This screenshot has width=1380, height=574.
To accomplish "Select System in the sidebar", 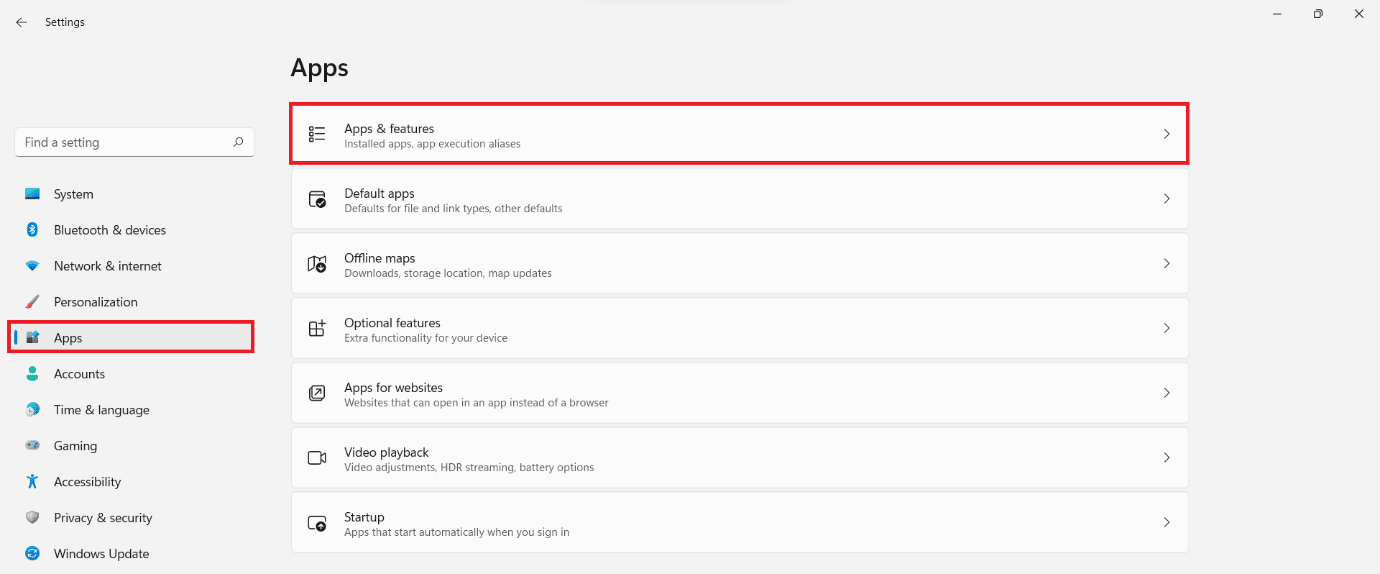I will (x=73, y=194).
